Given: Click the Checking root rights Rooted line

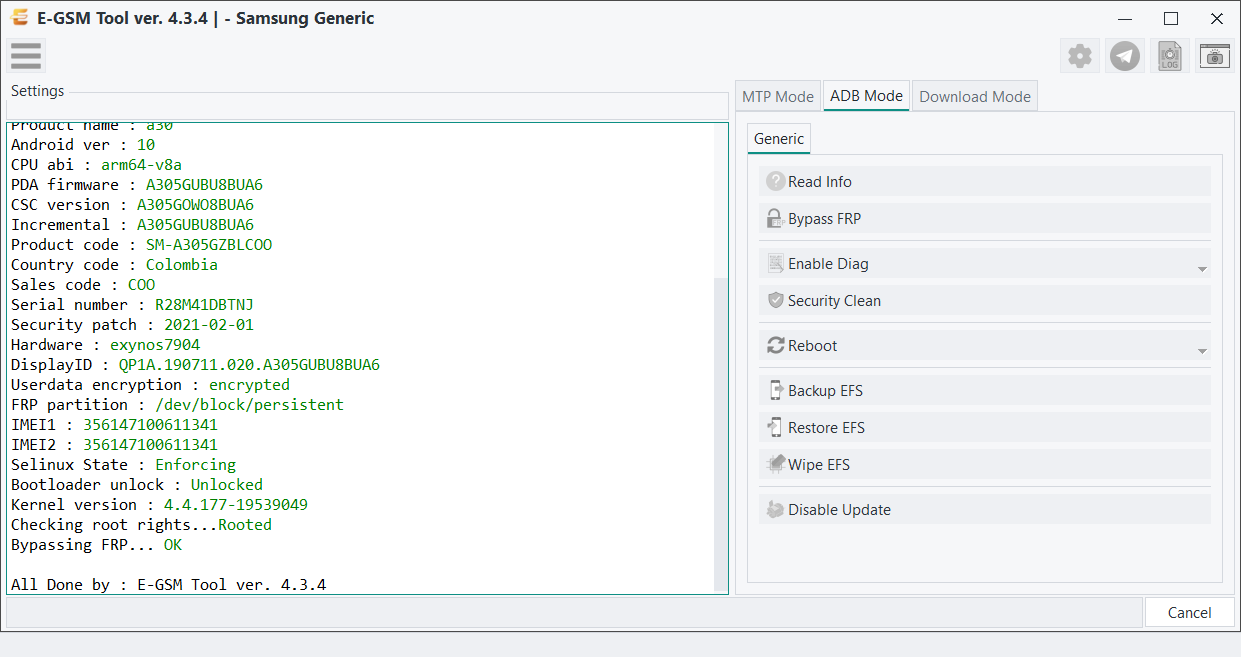Looking at the screenshot, I should [x=141, y=525].
